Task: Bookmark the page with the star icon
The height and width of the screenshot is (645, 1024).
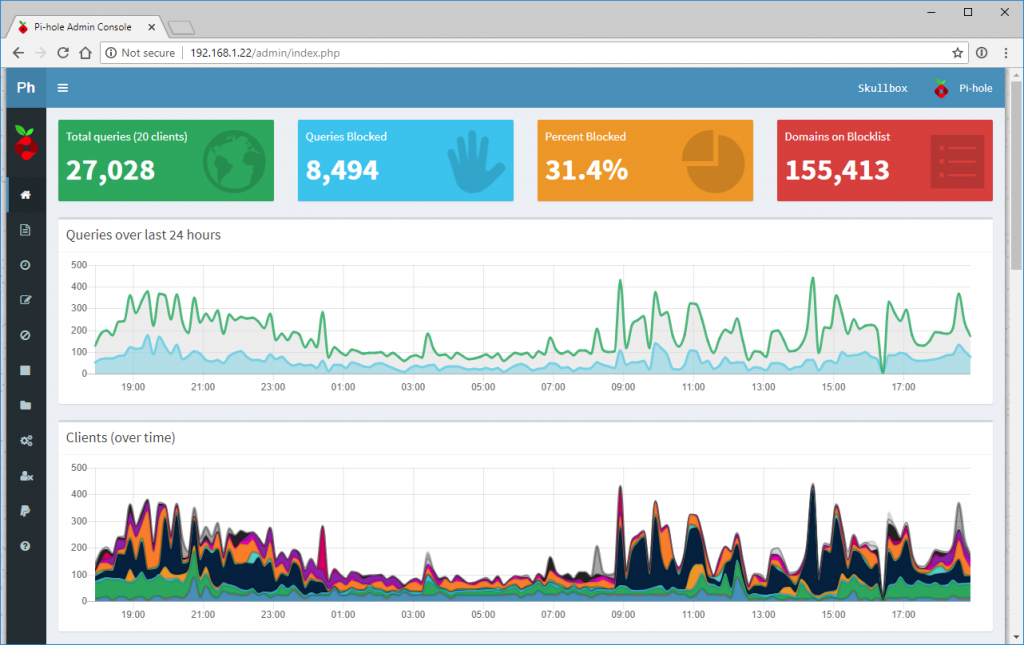Action: coord(957,53)
